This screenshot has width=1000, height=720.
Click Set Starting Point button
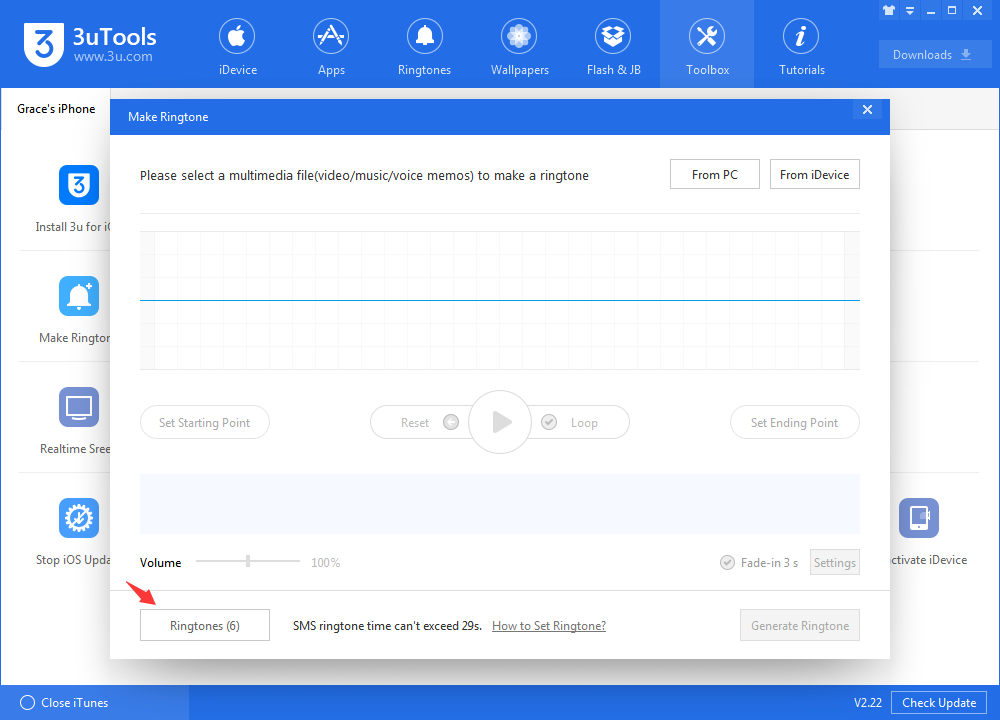205,422
